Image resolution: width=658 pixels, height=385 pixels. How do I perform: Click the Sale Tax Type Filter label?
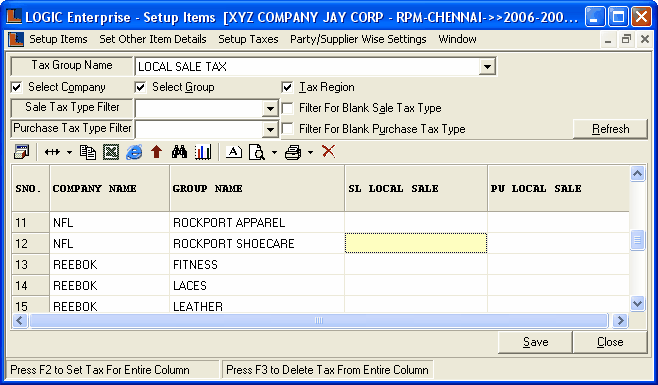pos(72,107)
